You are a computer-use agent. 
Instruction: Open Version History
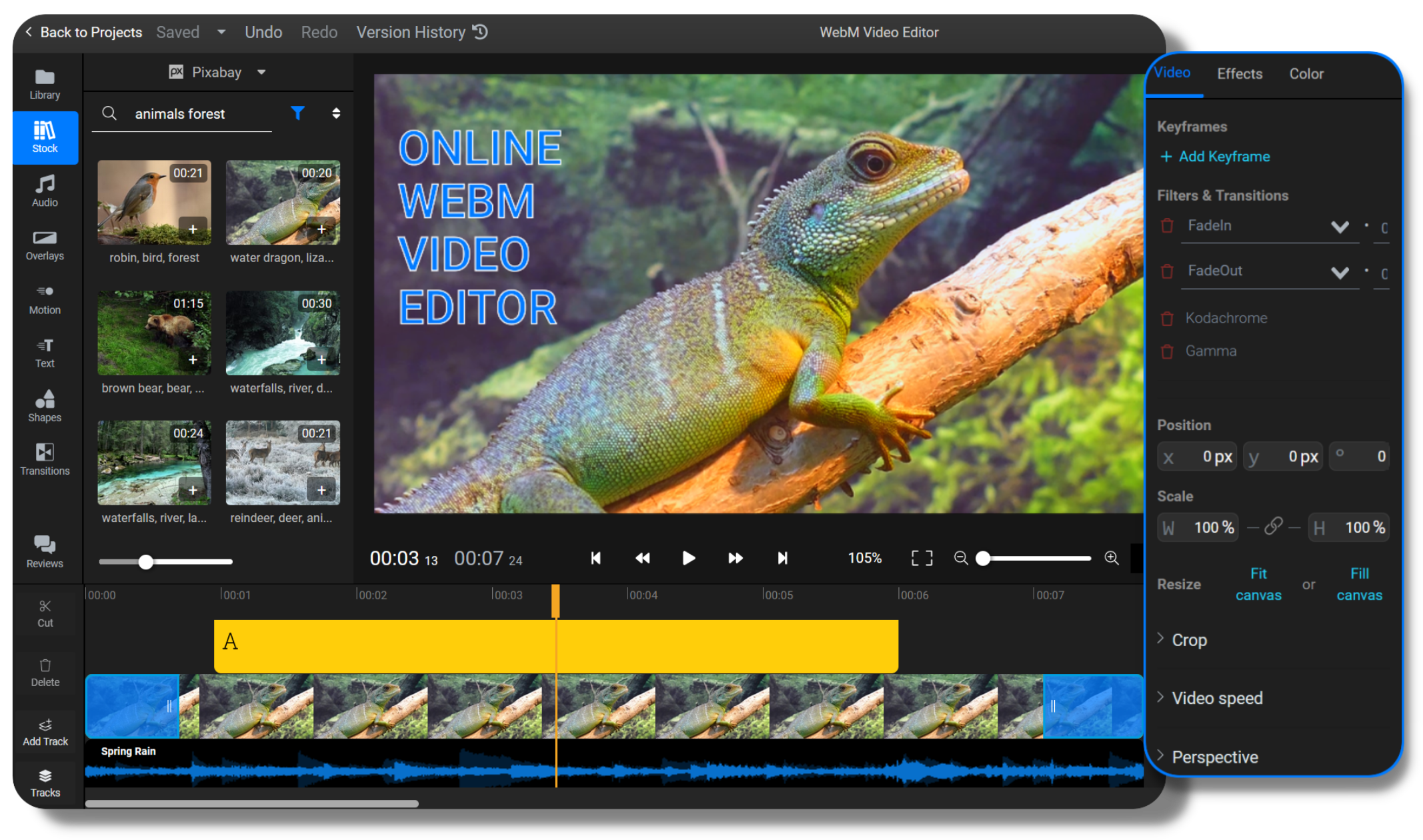410,31
